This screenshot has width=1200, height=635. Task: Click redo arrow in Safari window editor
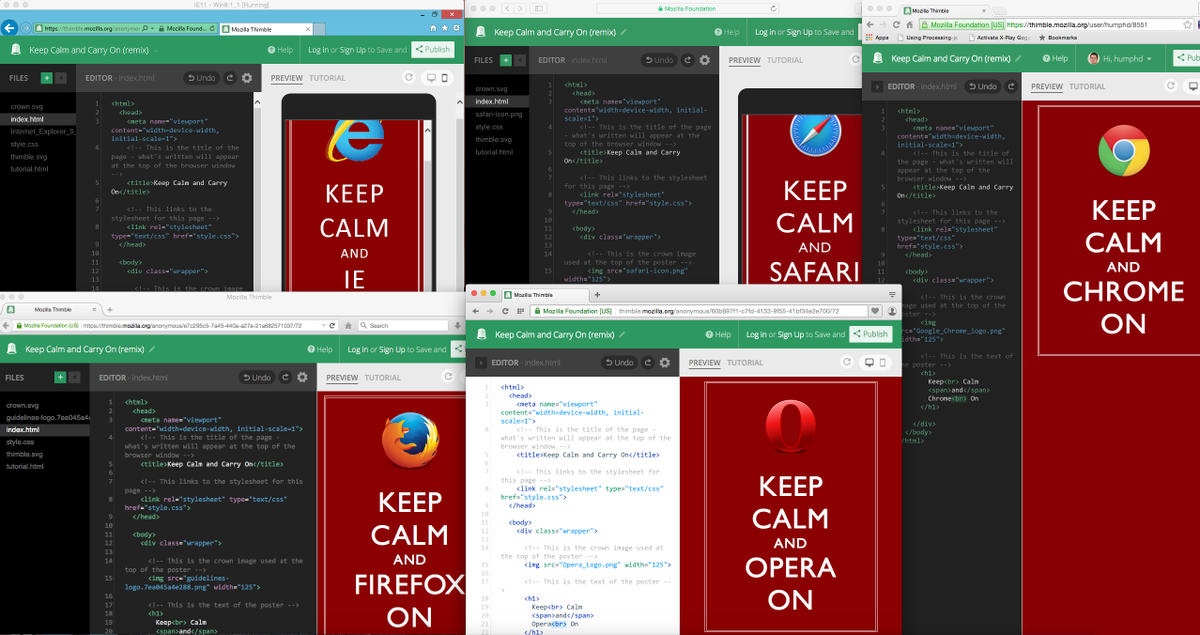pos(688,60)
